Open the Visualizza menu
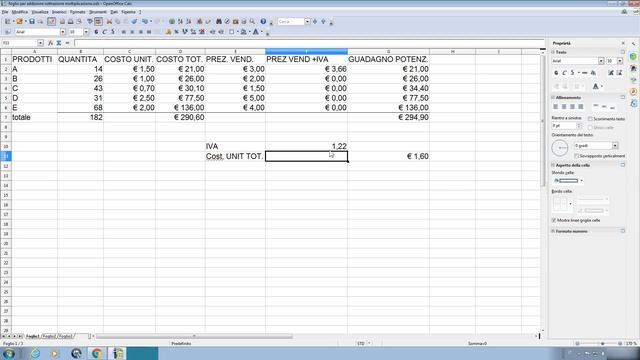640x360 pixels. pos(40,12)
